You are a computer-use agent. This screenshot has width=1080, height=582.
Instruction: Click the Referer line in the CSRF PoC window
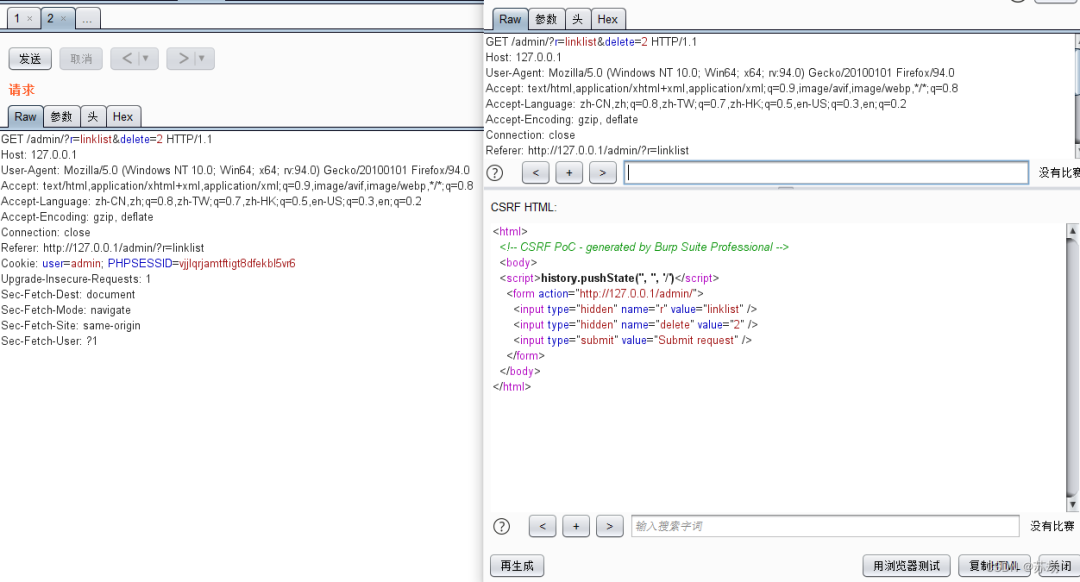pyautogui.click(x=588, y=150)
